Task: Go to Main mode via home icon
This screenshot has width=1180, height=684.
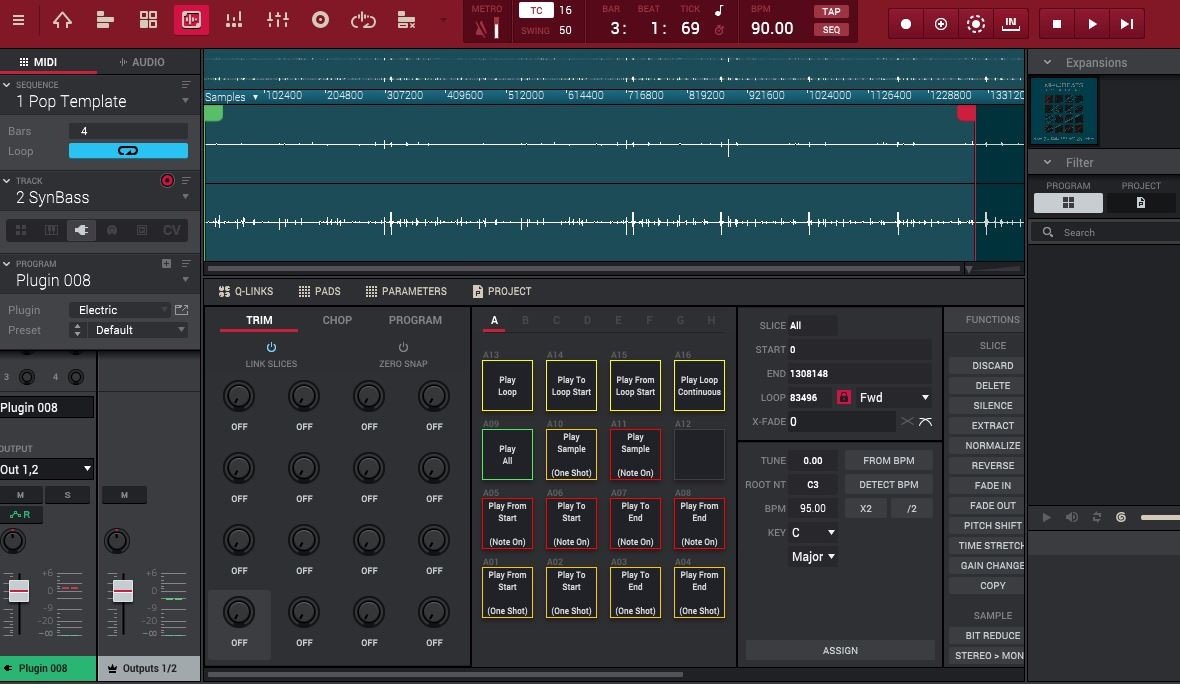Action: (62, 20)
